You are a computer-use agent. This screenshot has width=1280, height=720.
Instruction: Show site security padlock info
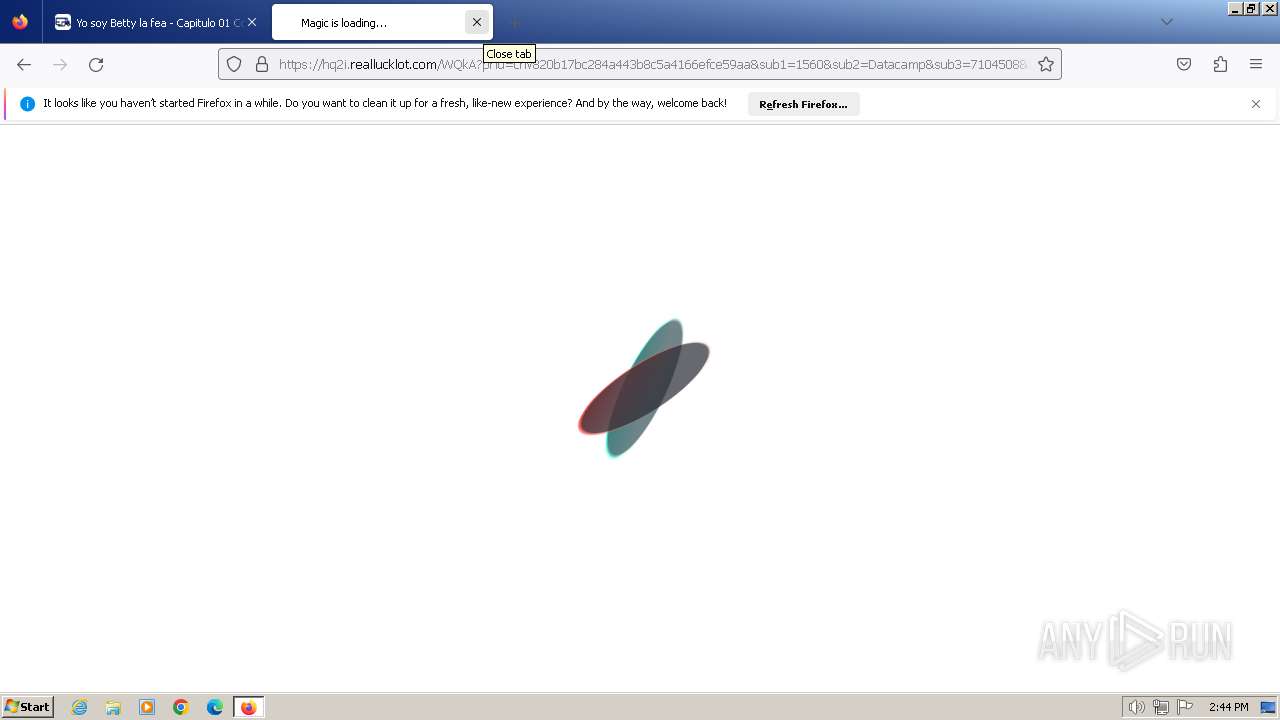pyautogui.click(x=262, y=64)
